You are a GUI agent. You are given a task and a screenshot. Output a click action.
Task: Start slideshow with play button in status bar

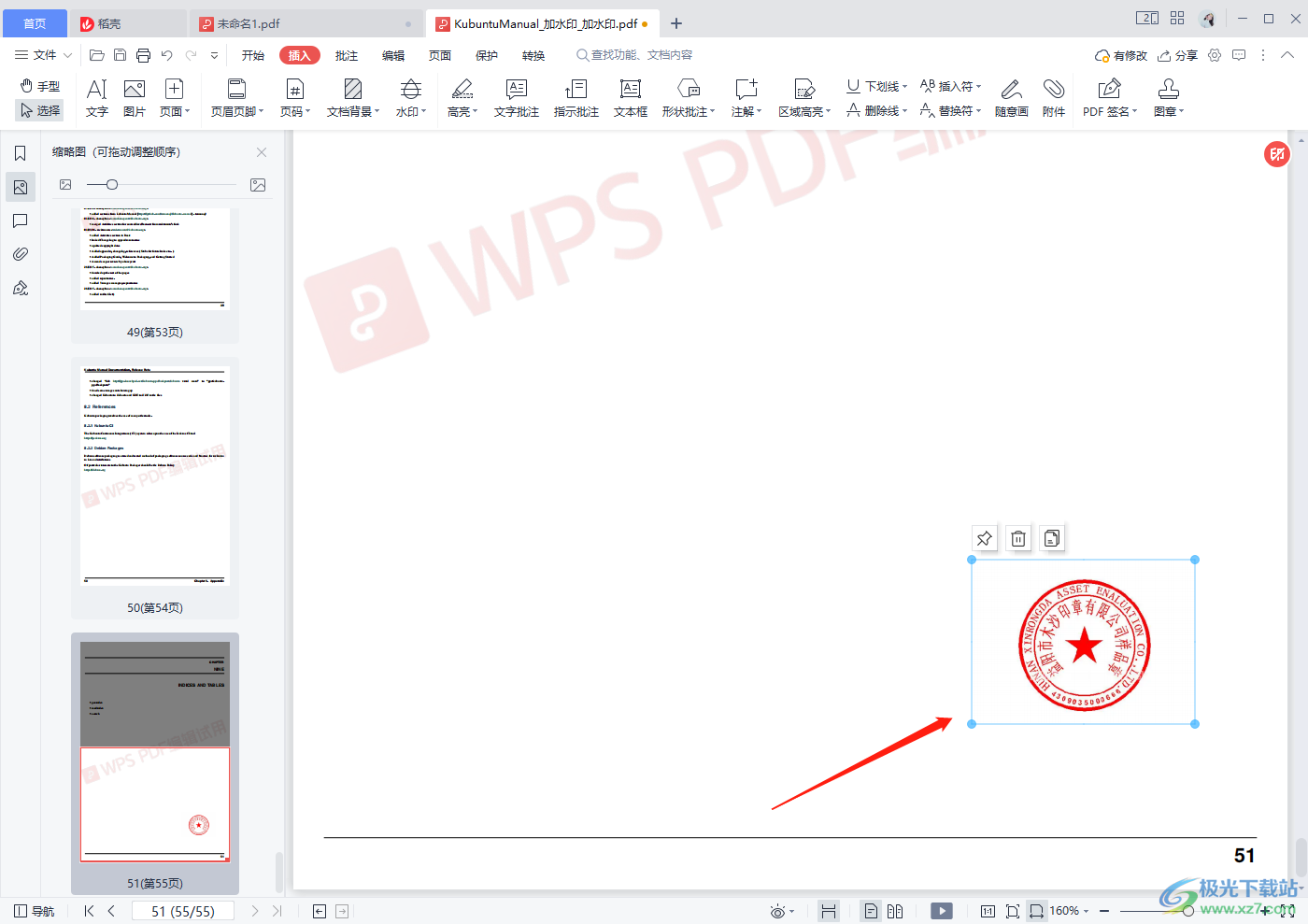[942, 911]
